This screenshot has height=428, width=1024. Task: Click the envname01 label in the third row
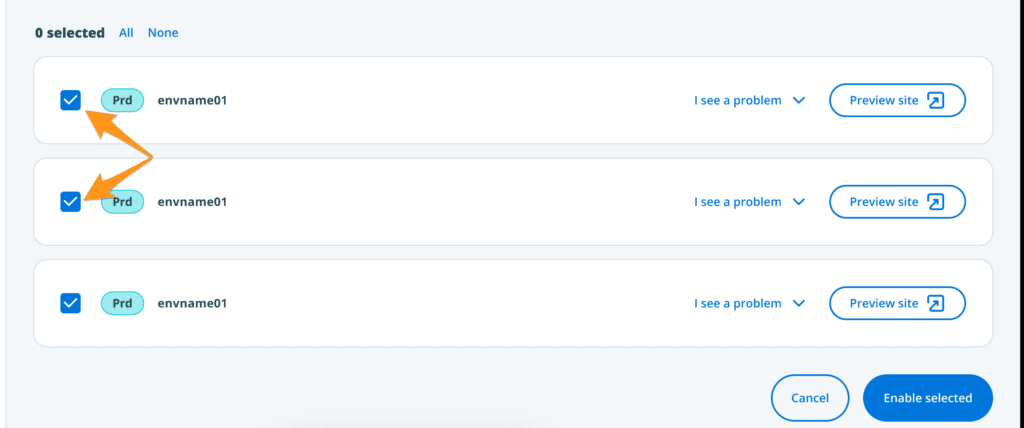pos(193,303)
